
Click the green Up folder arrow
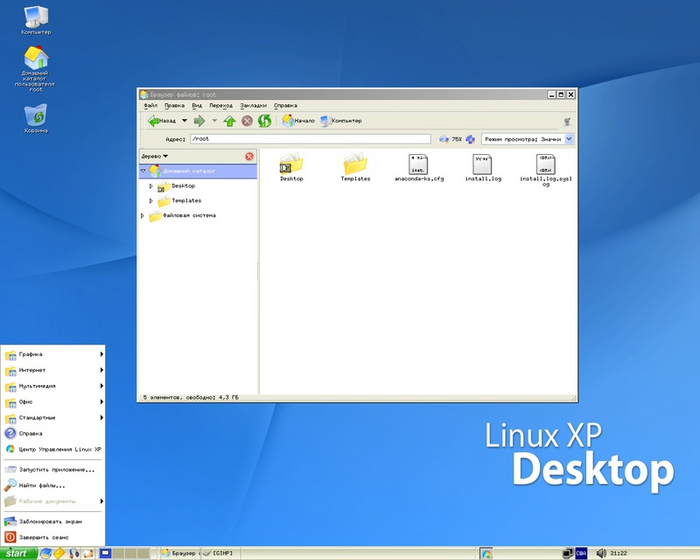click(230, 121)
